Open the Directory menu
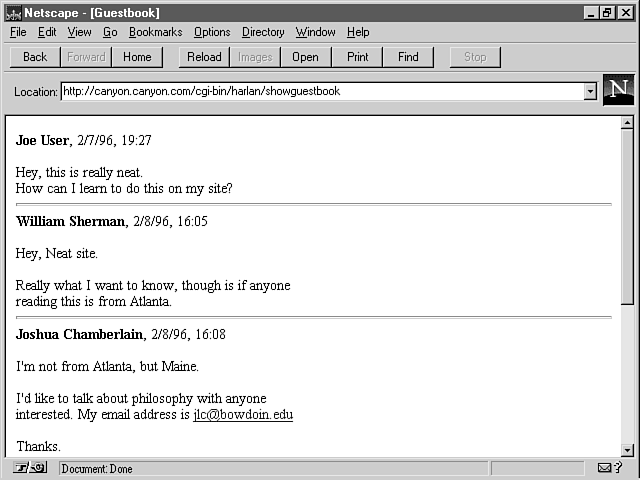Image resolution: width=640 pixels, height=480 pixels. 263,32
